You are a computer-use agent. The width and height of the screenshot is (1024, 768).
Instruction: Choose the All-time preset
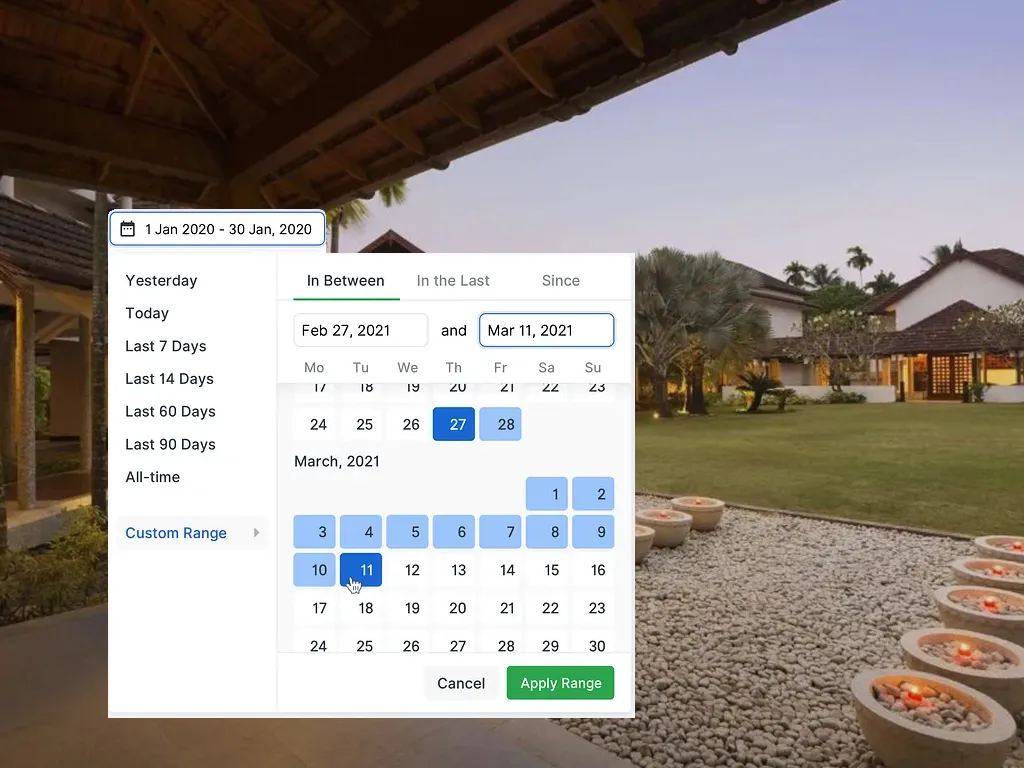pos(153,477)
